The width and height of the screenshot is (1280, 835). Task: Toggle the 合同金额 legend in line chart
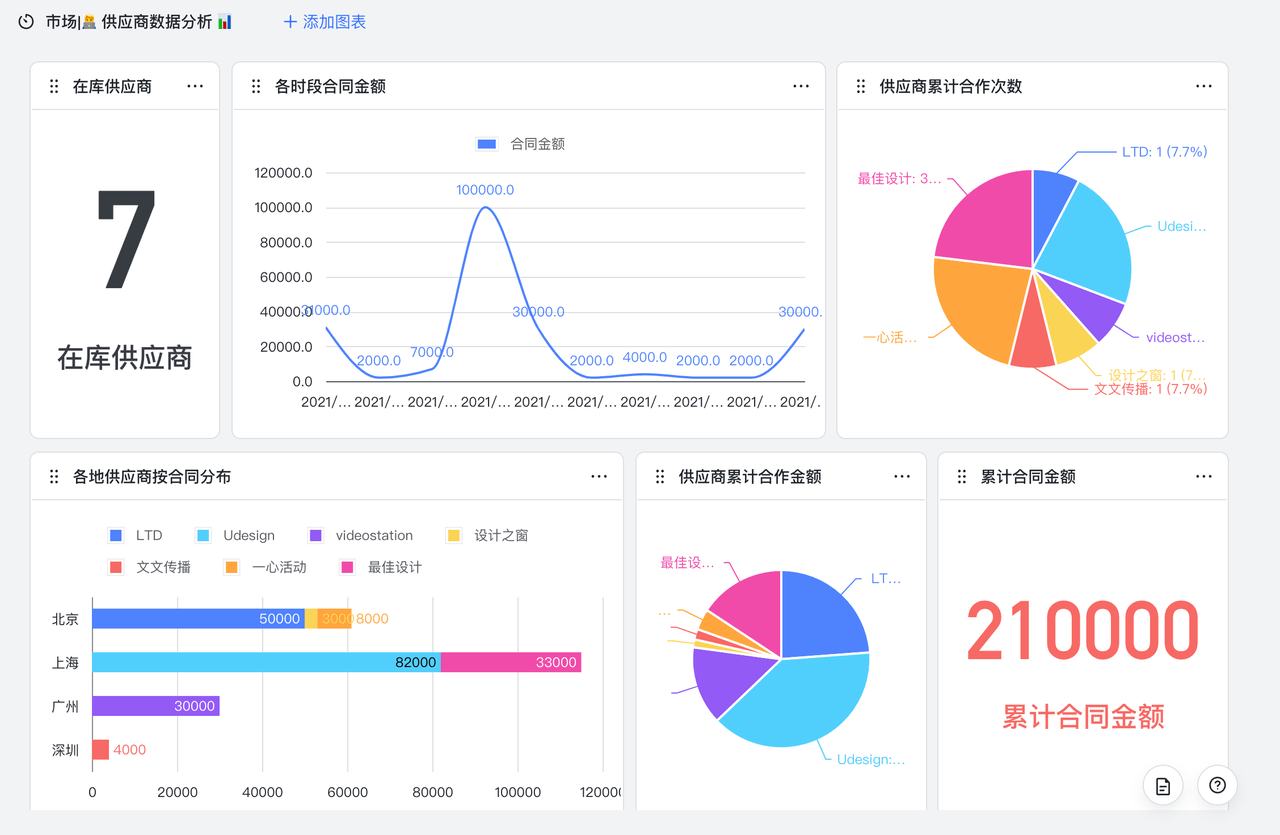coord(521,144)
